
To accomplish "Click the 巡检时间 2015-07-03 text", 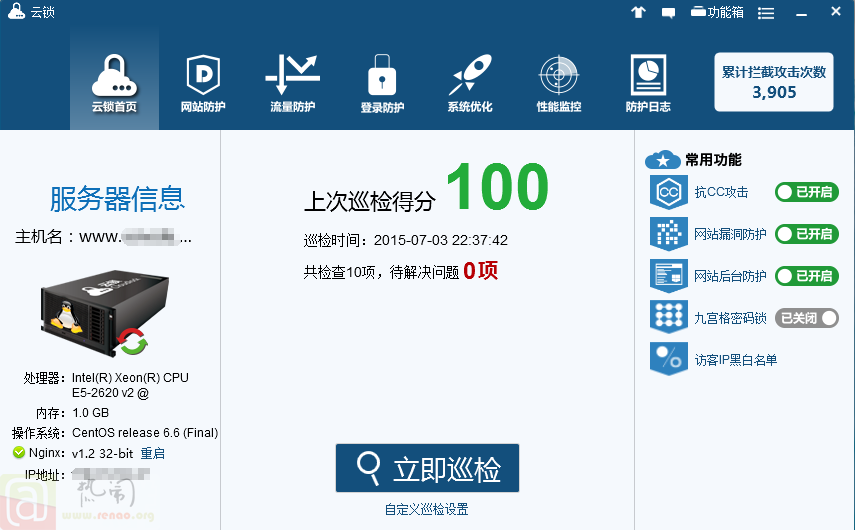I will (406, 240).
